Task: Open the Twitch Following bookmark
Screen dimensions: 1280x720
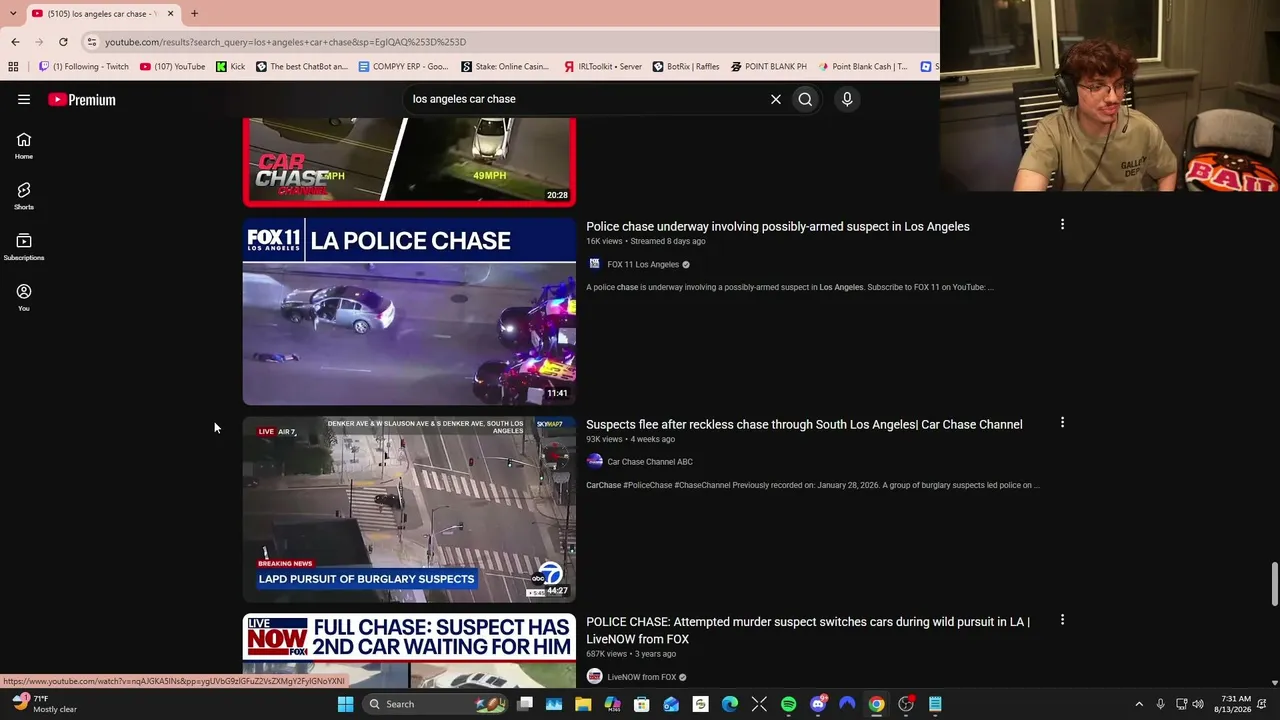Action: (84, 67)
